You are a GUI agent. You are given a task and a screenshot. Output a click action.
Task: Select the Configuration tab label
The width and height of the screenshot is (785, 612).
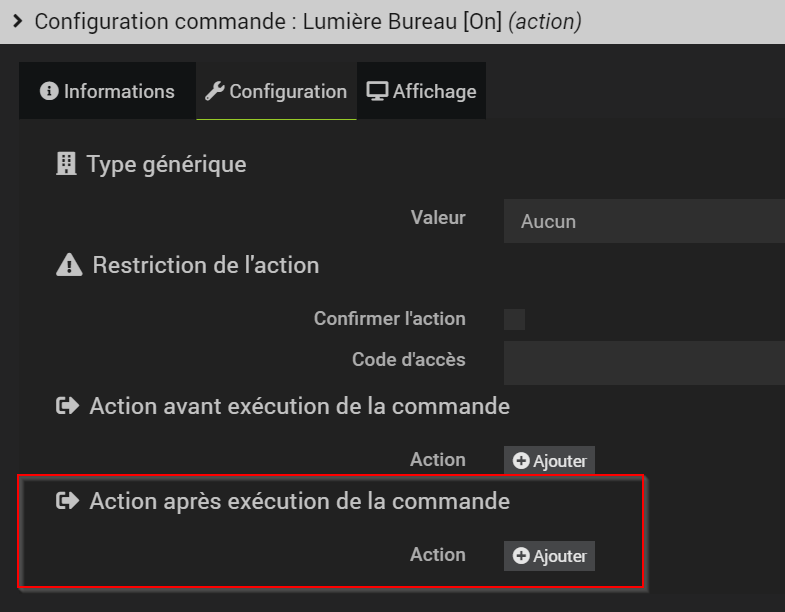tap(288, 91)
